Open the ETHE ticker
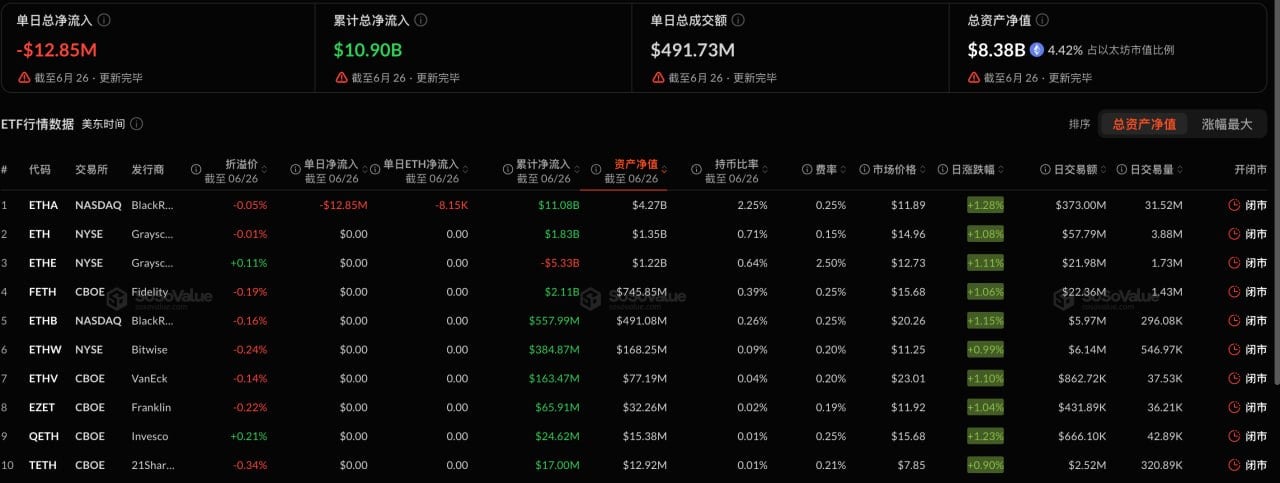1280x483 pixels. pos(43,263)
